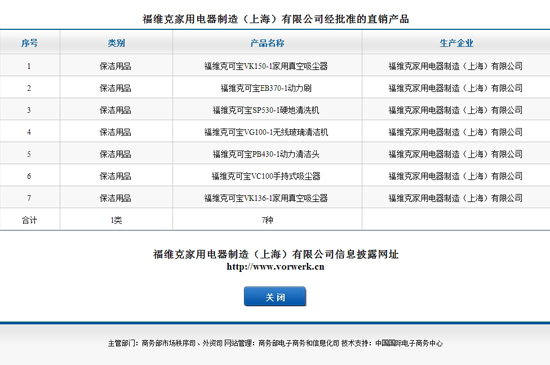Viewport: 550px width, 365px height.
Task: Click 保洁用品 category in row 1
Action: click(115, 66)
